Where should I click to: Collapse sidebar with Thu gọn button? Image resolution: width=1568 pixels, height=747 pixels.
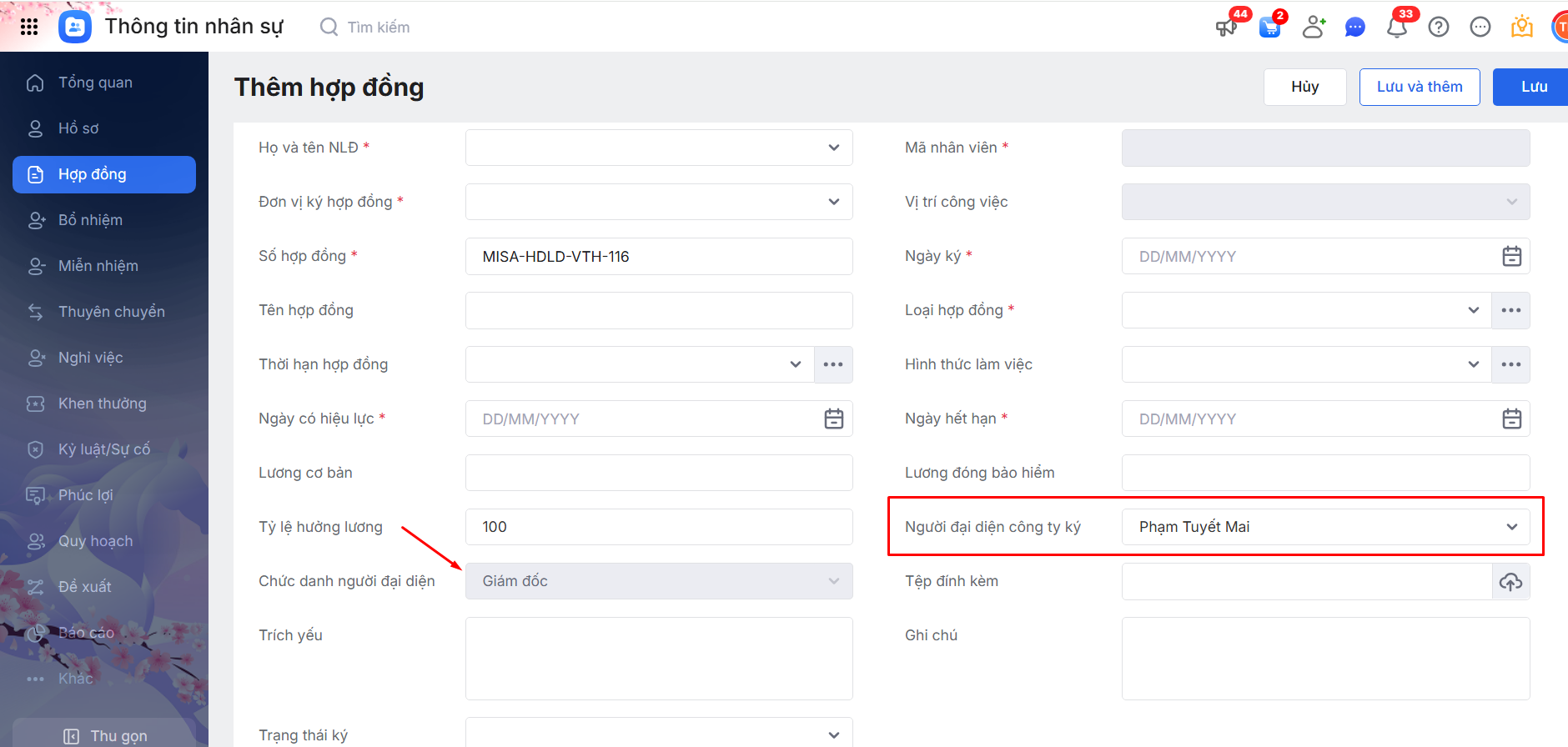pyautogui.click(x=106, y=735)
